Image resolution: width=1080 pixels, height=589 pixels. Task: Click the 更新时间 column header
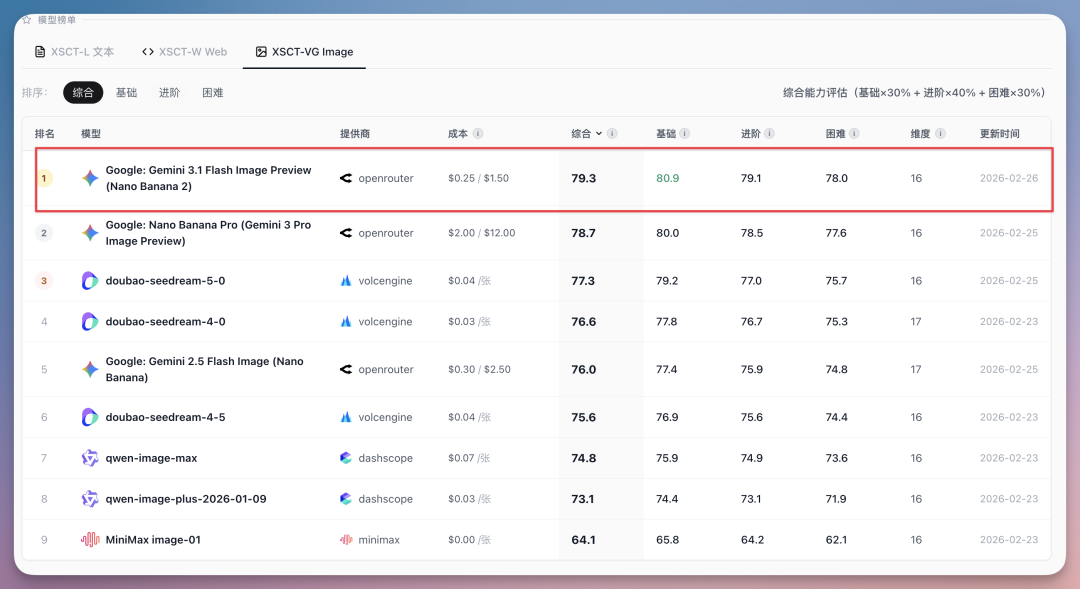pyautogui.click(x=999, y=134)
